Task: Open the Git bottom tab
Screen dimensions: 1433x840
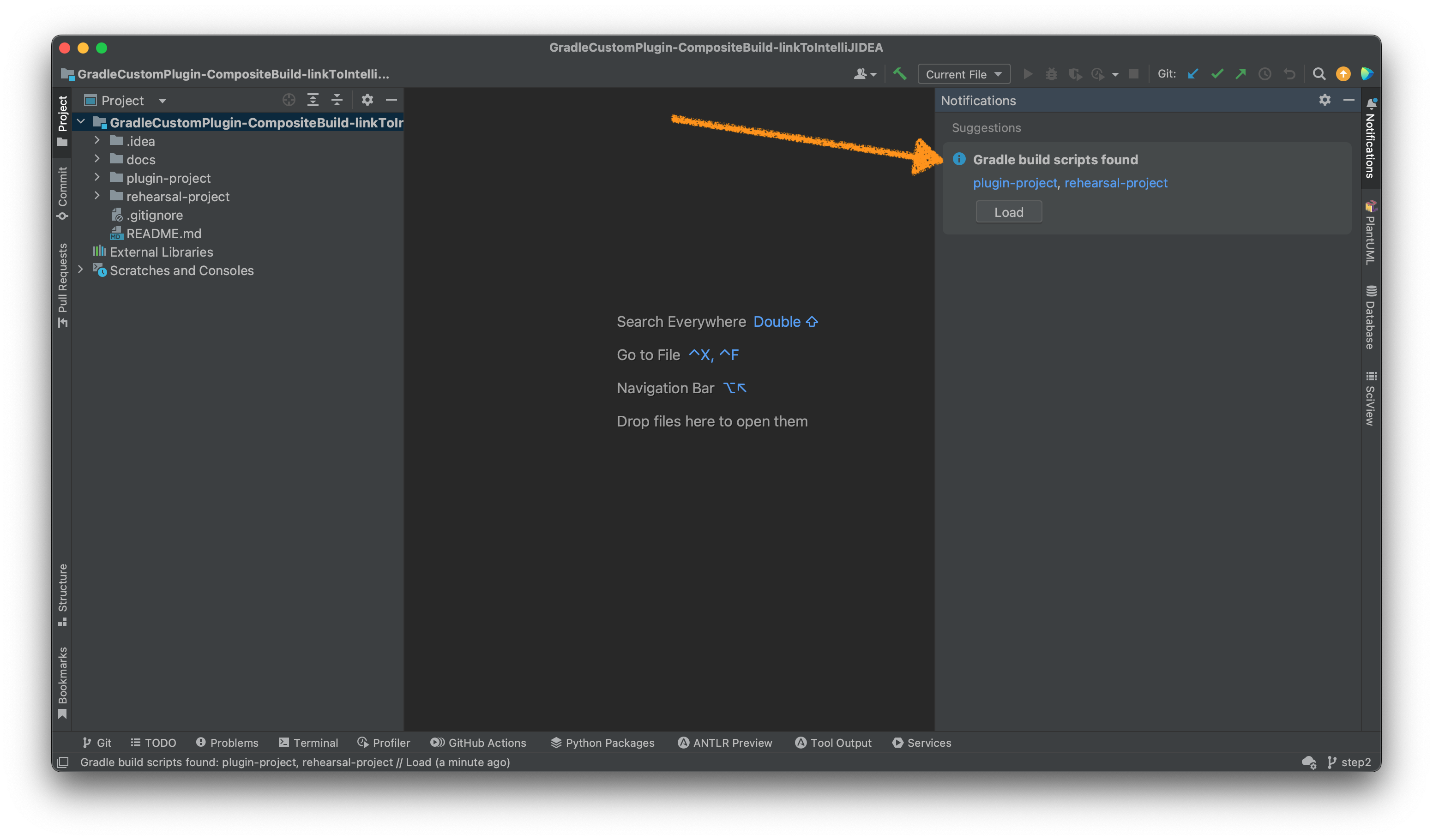Action: [x=96, y=743]
